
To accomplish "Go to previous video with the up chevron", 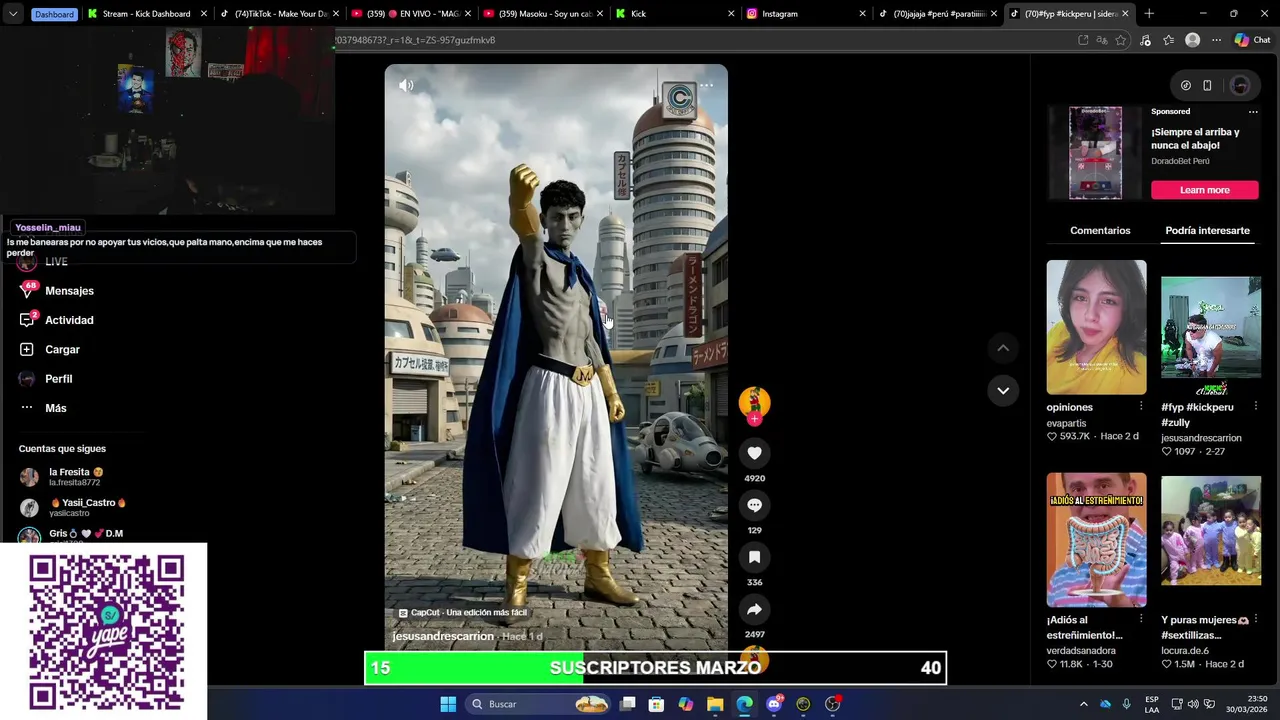I will click(1003, 348).
